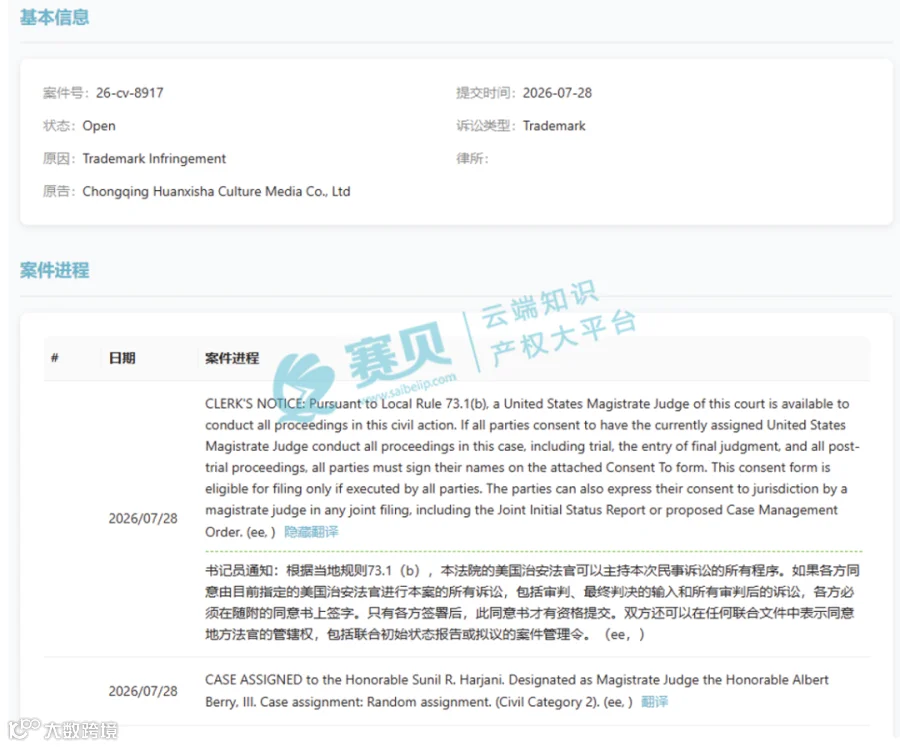Select submission date 2026-07-28
Viewport: 900px width, 747px height.
[x=557, y=93]
